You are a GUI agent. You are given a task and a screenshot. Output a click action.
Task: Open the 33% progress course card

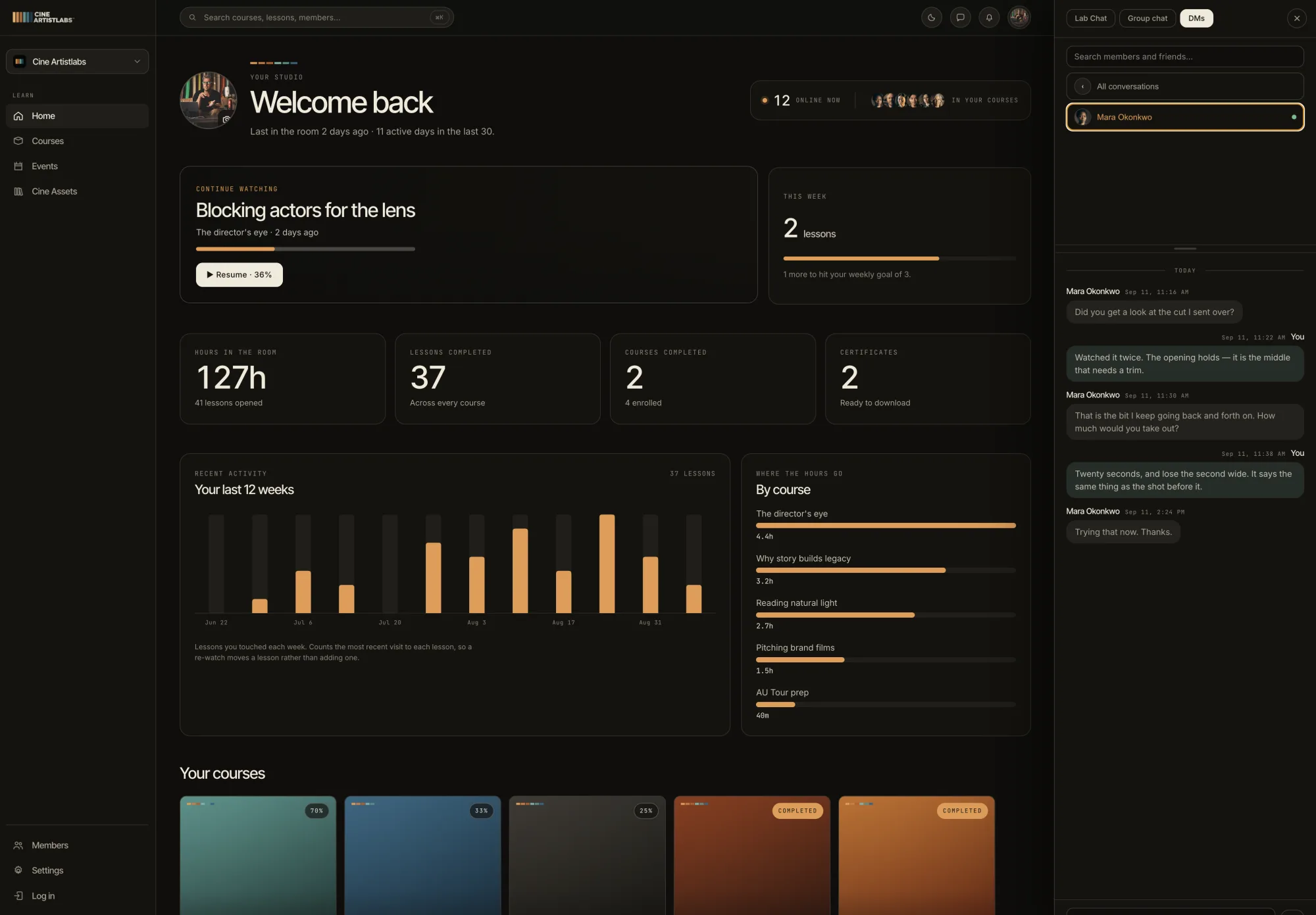coord(422,855)
